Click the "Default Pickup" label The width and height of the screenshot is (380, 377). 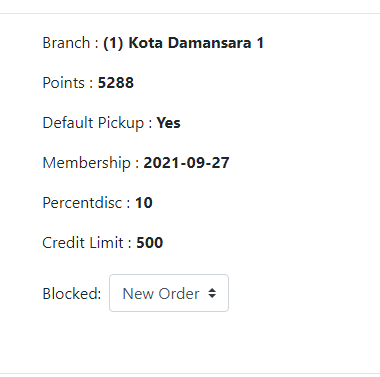pos(93,123)
